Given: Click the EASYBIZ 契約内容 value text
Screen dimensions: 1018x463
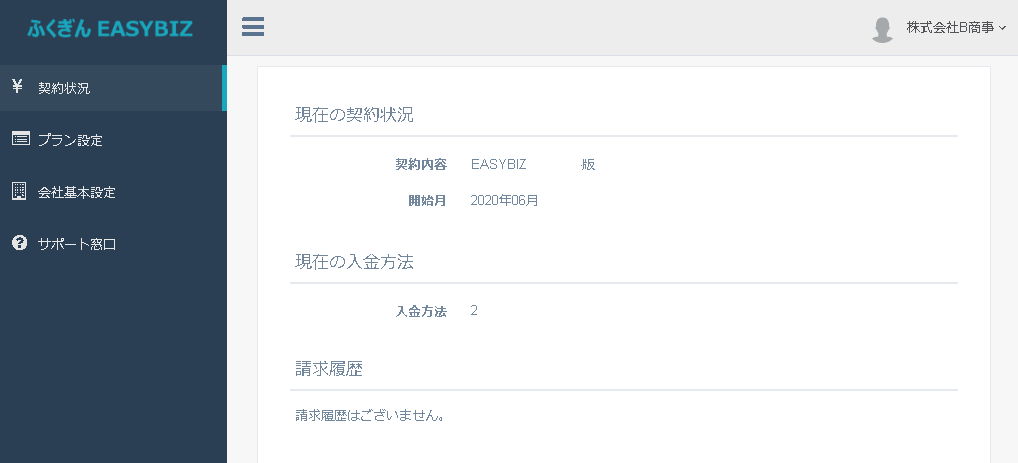Looking at the screenshot, I should point(498,164).
